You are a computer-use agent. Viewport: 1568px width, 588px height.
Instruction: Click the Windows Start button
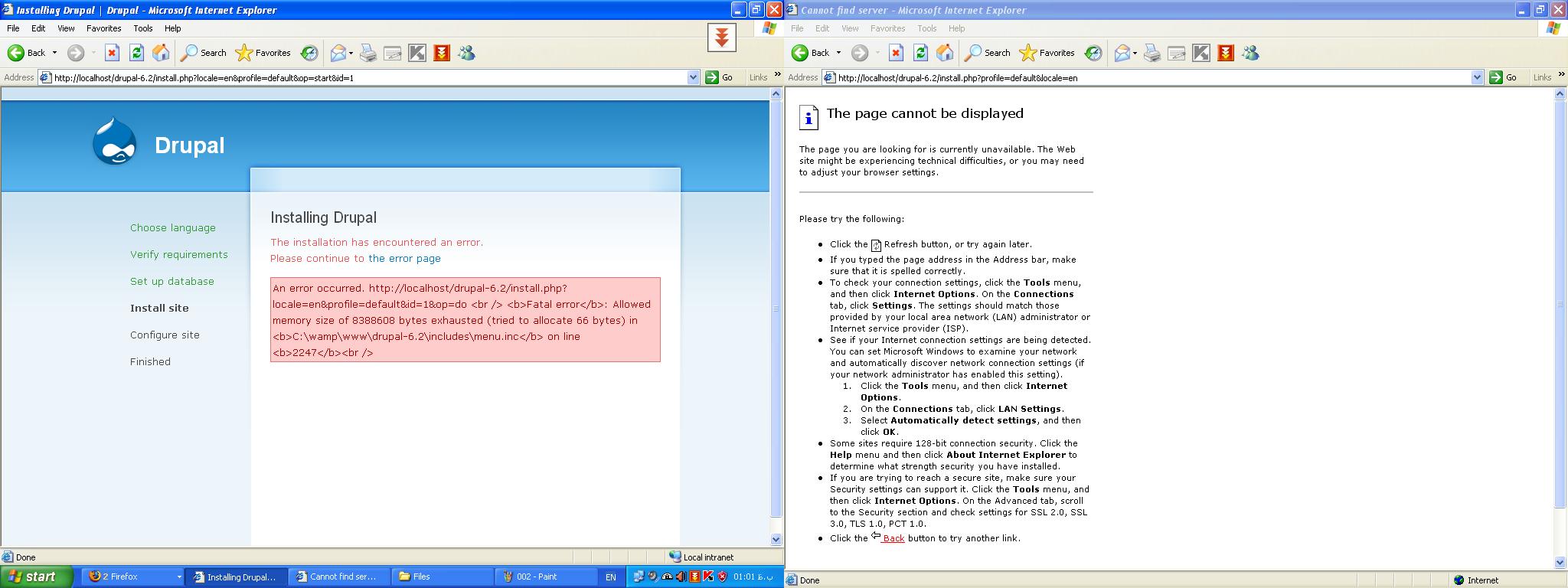click(36, 577)
